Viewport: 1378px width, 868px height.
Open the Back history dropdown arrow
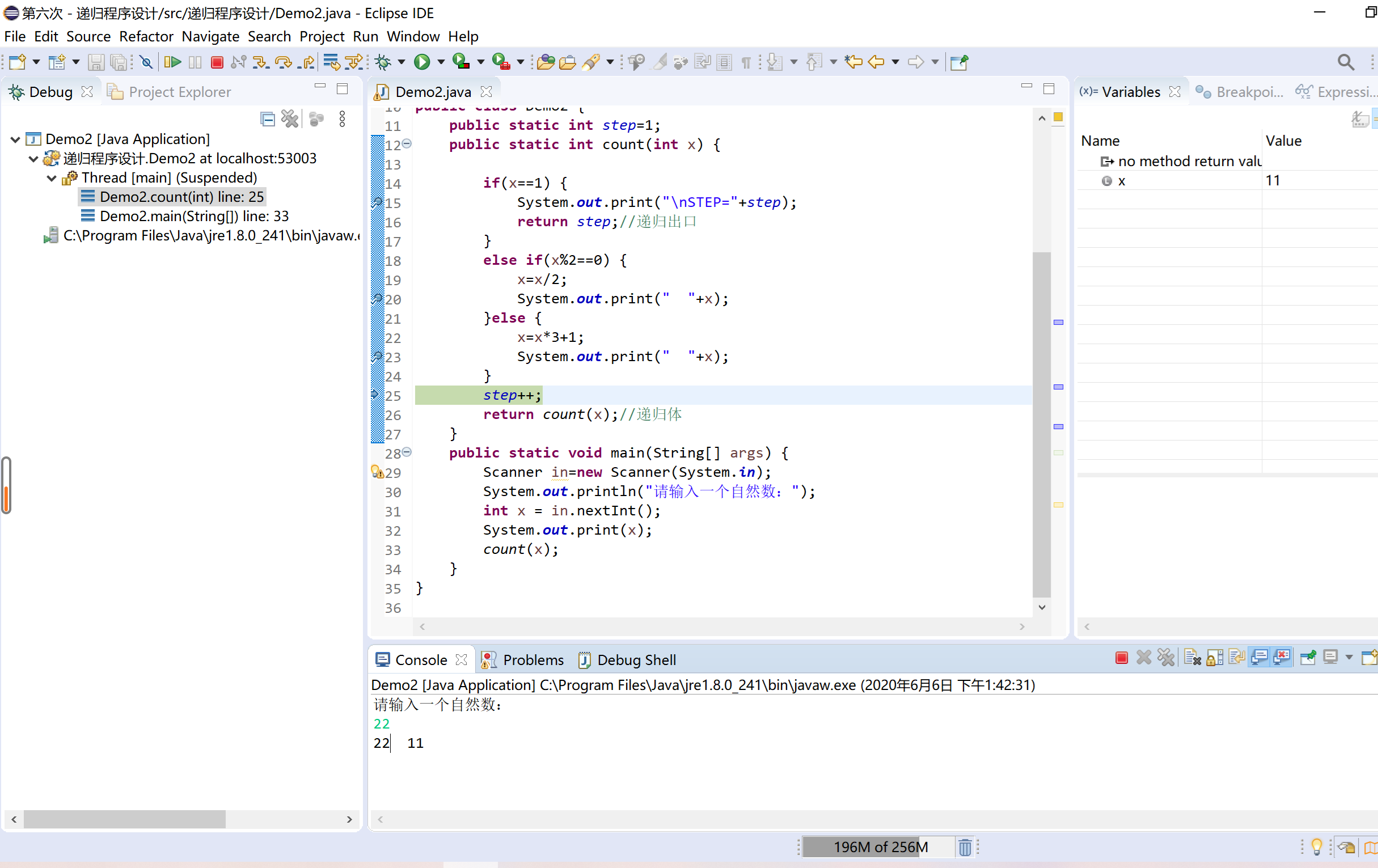(x=895, y=62)
